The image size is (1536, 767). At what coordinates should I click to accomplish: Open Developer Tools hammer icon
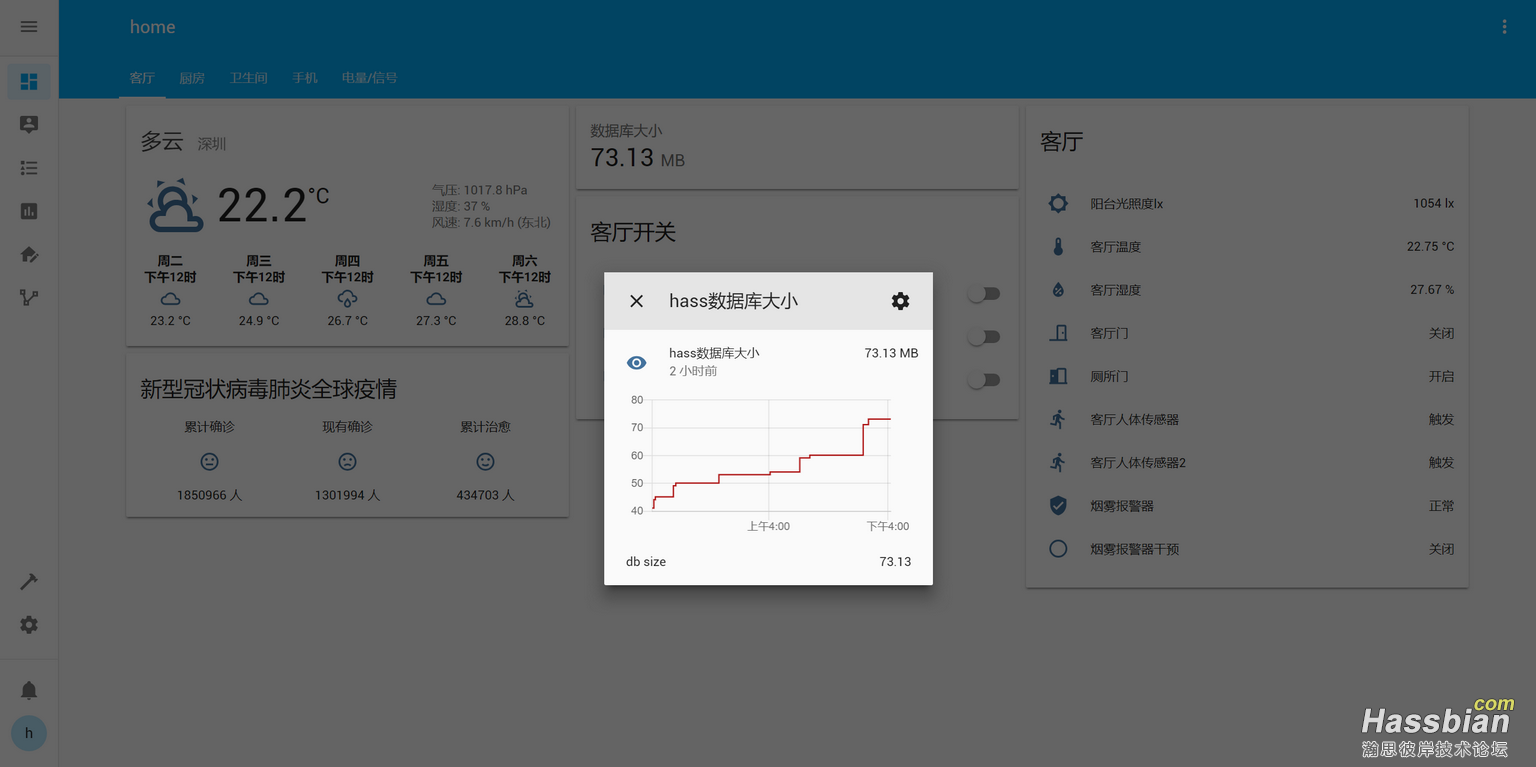[29, 581]
